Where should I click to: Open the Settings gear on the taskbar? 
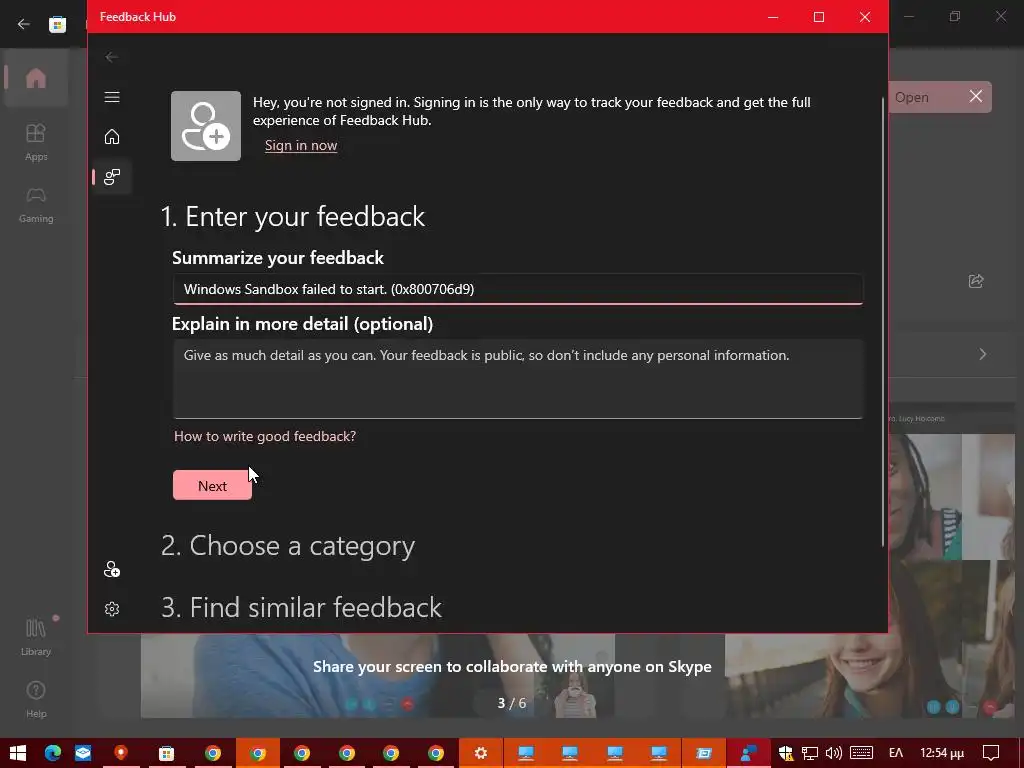pos(481,753)
